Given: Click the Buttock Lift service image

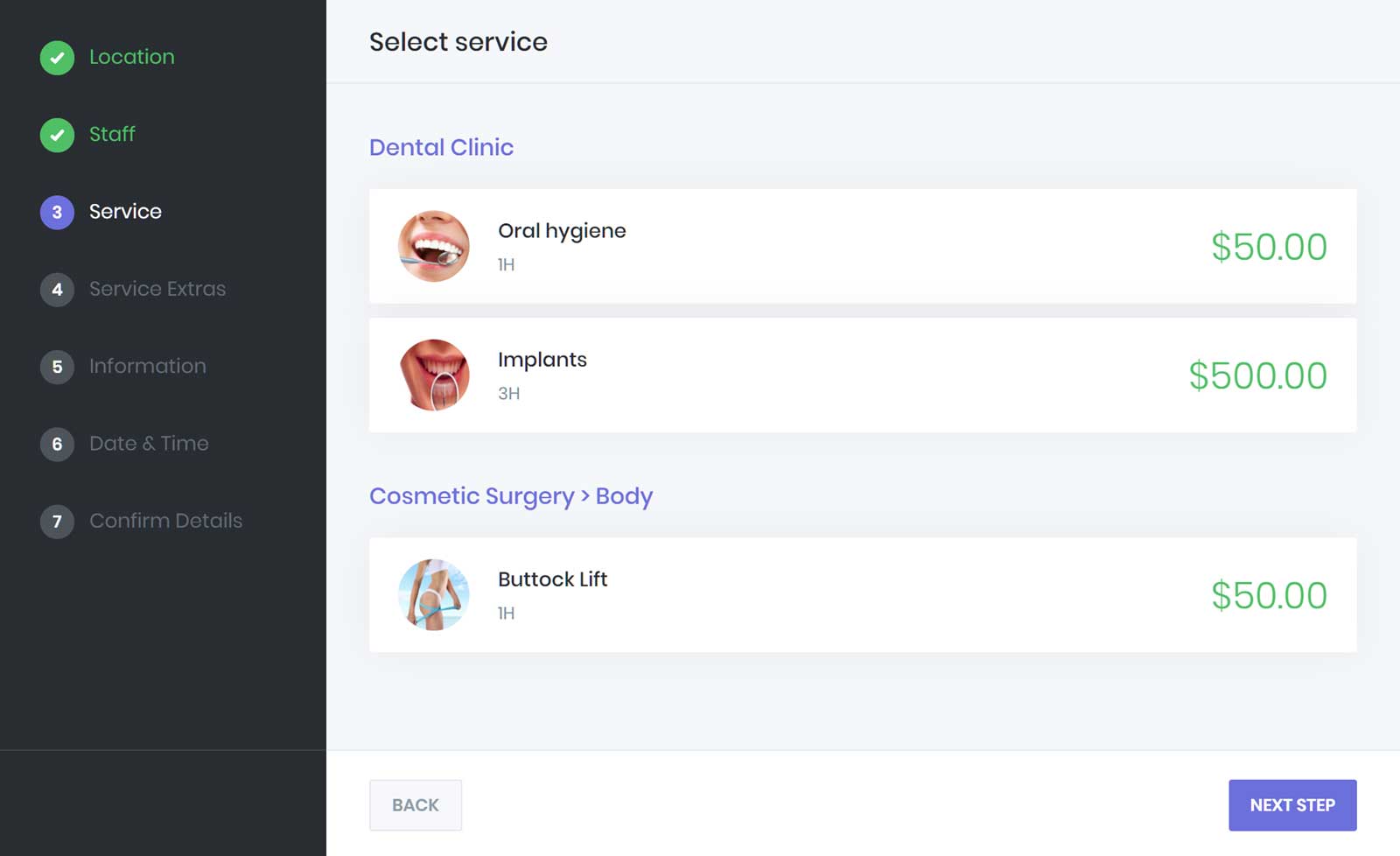Looking at the screenshot, I should click(x=434, y=594).
